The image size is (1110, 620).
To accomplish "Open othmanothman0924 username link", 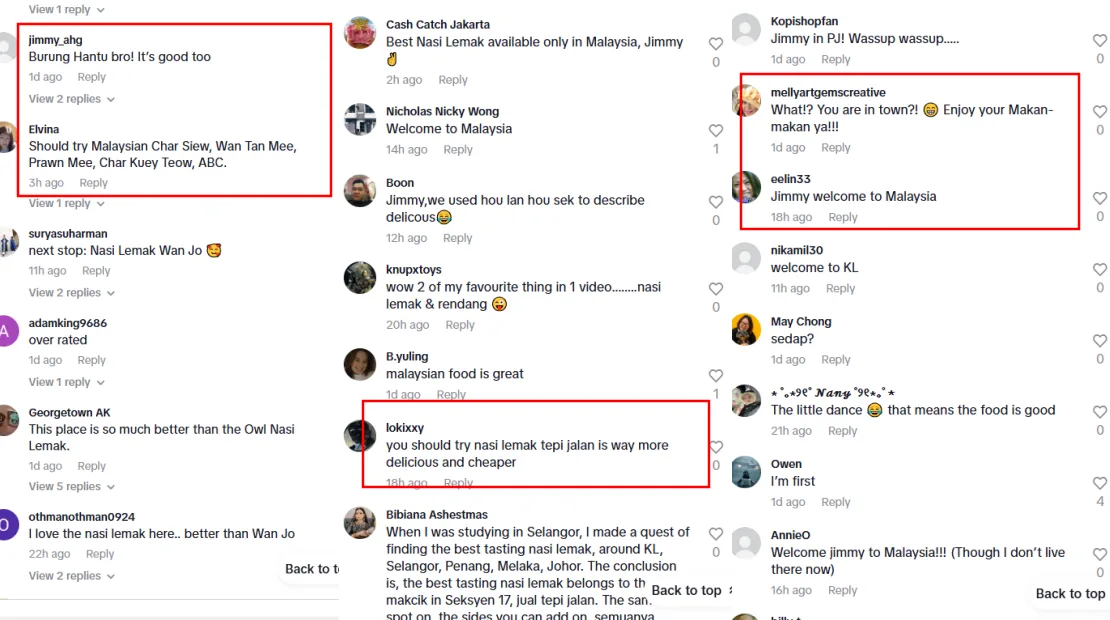I will point(81,517).
